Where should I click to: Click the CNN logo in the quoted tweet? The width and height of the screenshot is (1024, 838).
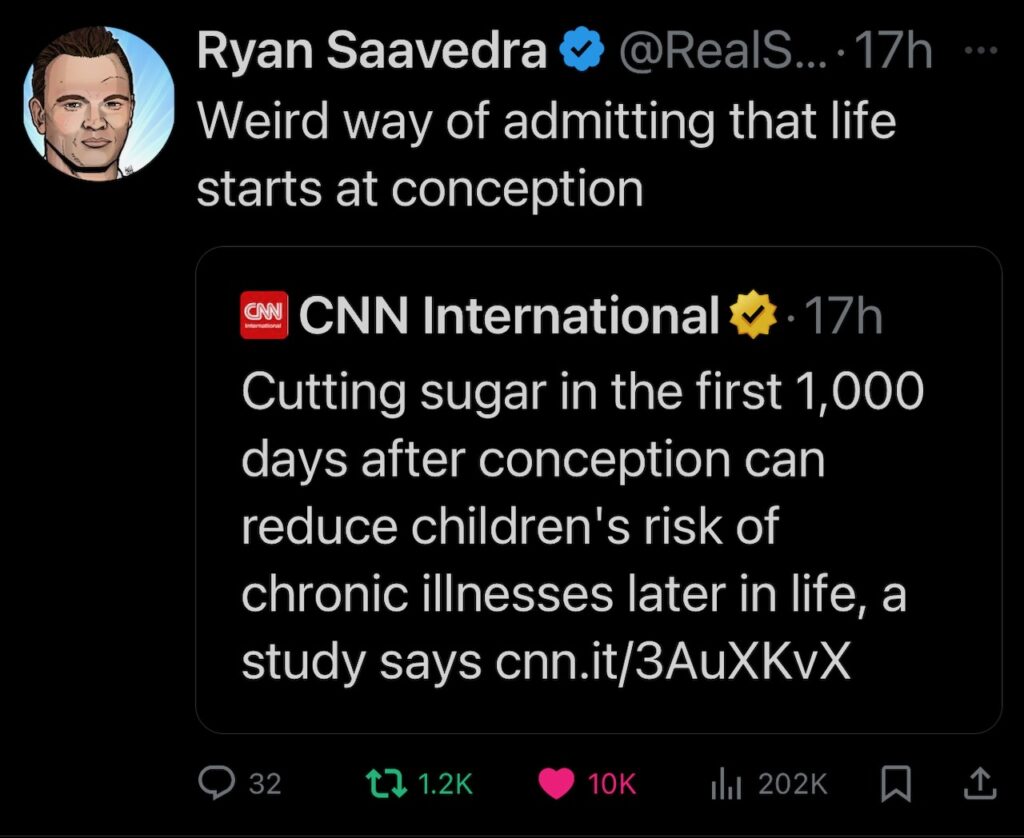click(x=265, y=316)
